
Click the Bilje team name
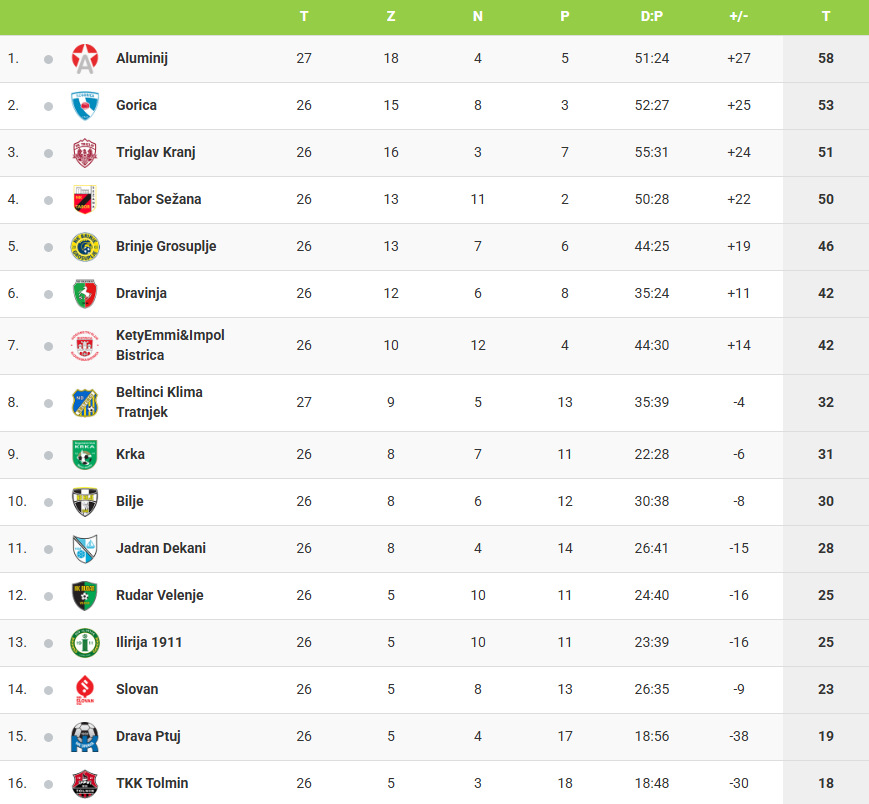coord(130,501)
